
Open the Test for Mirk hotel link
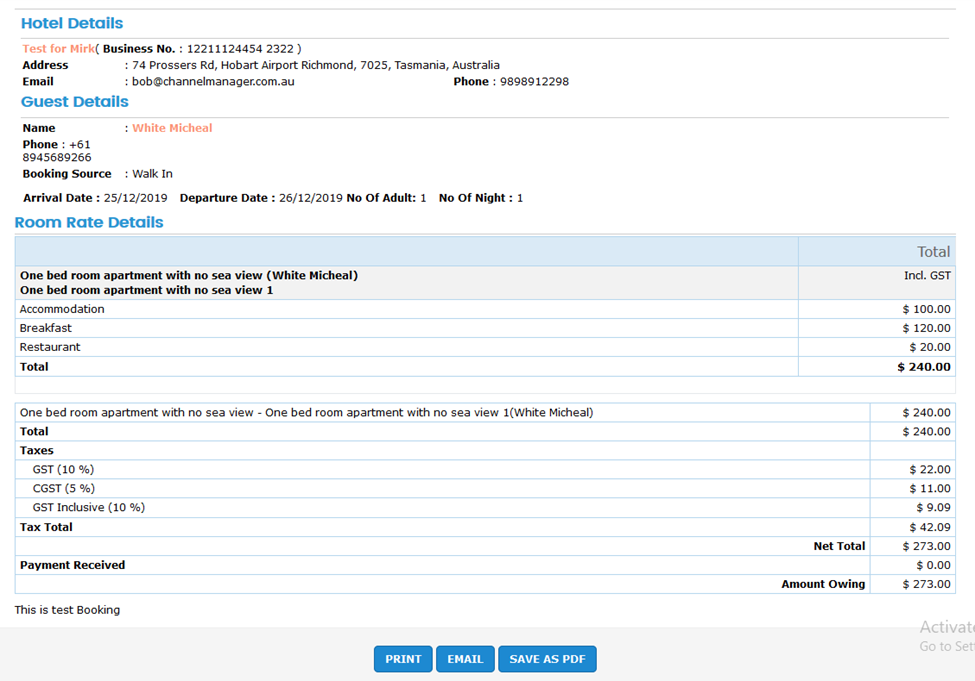pyautogui.click(x=58, y=49)
